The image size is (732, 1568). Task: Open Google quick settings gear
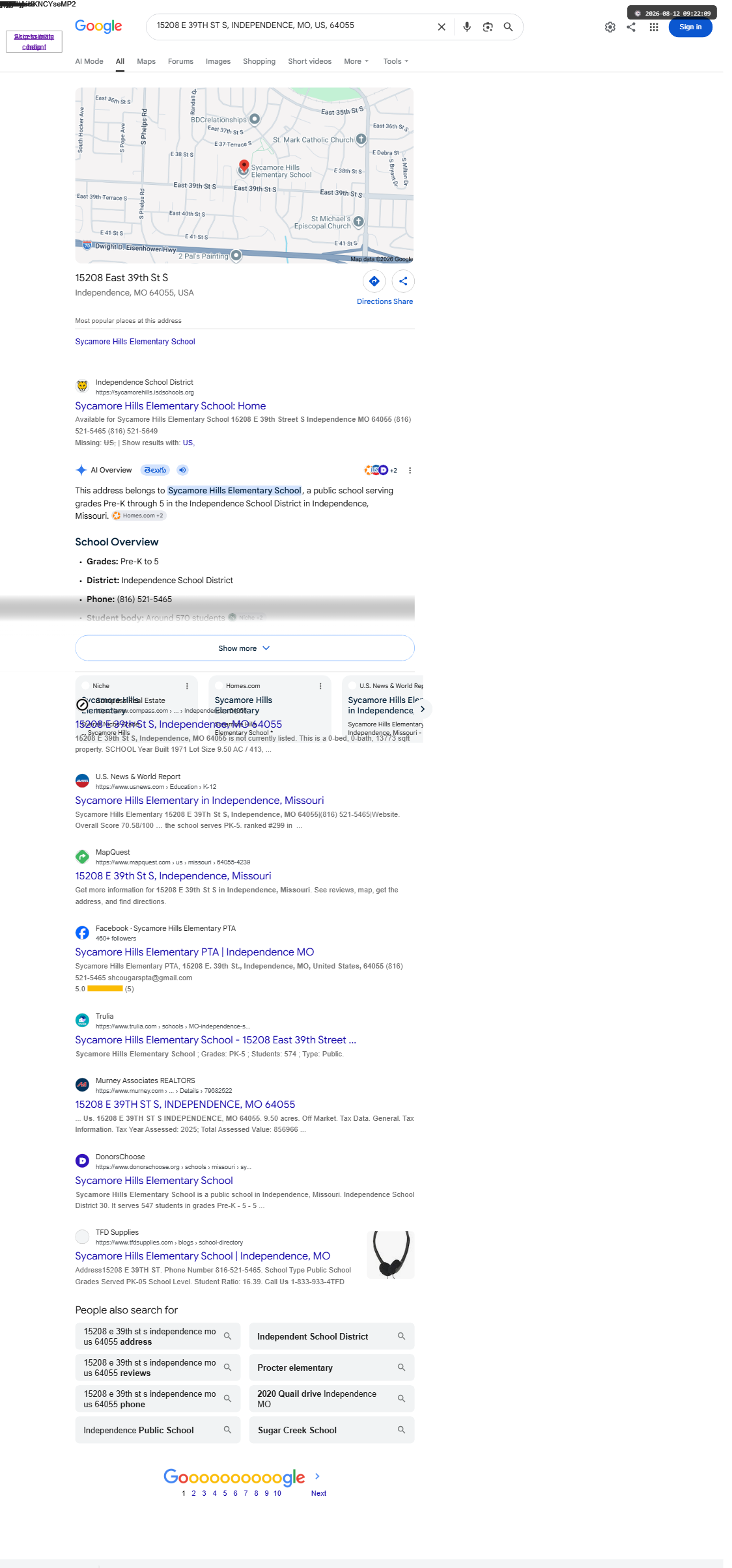coord(610,27)
